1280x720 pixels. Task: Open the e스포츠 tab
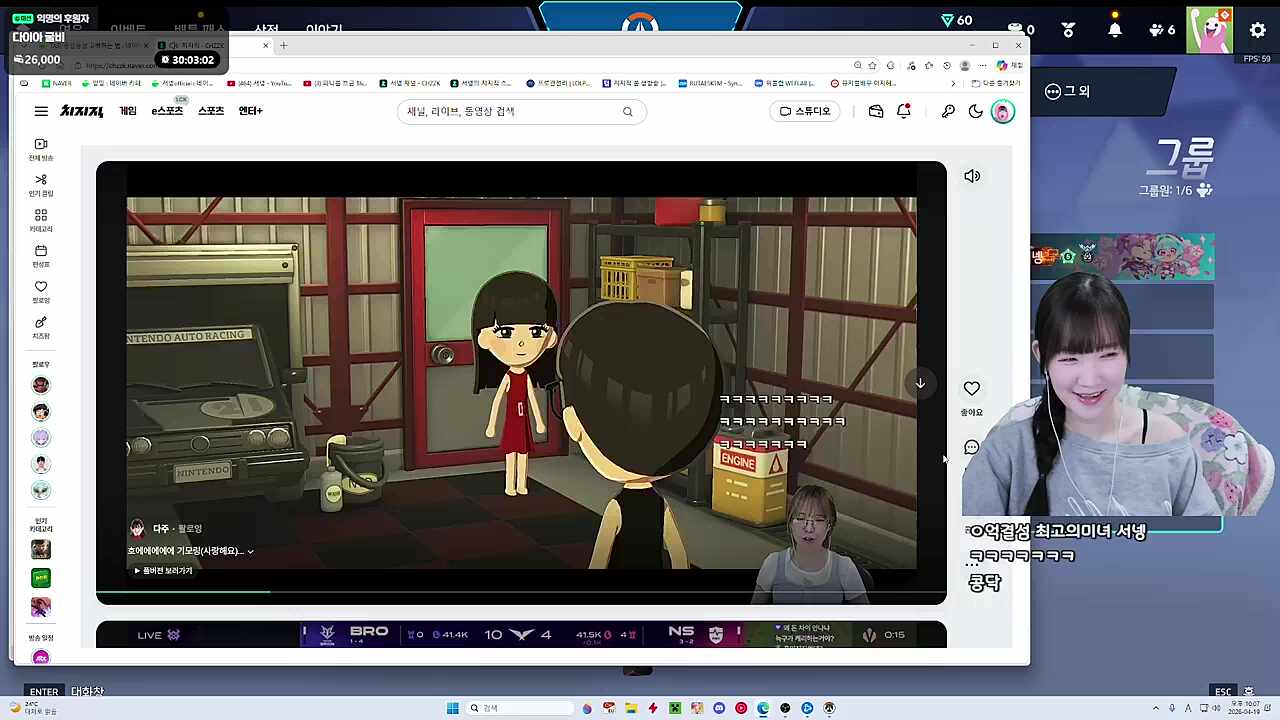click(167, 111)
